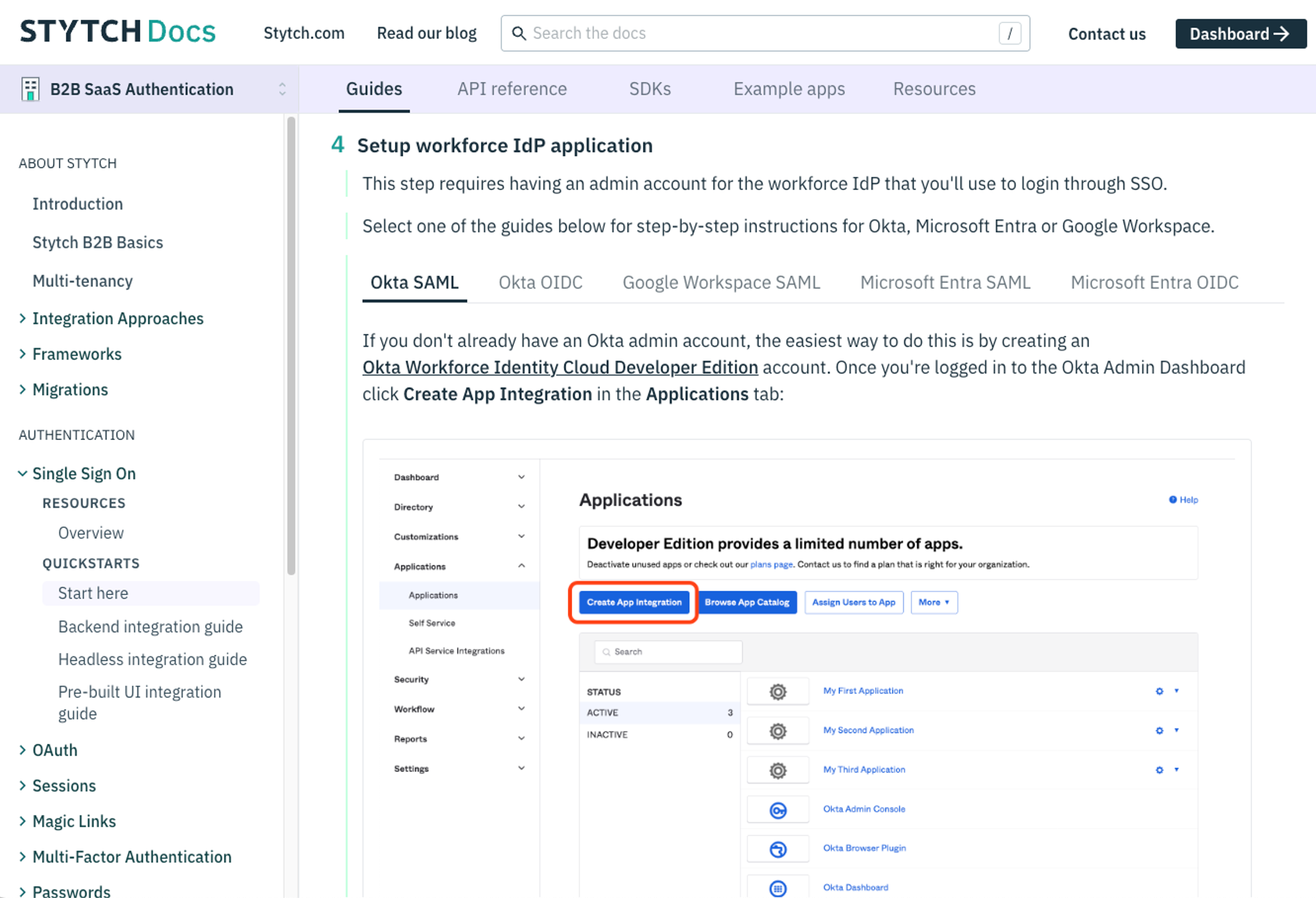Select the Microsoft Entra SAML tab

pyautogui.click(x=945, y=282)
